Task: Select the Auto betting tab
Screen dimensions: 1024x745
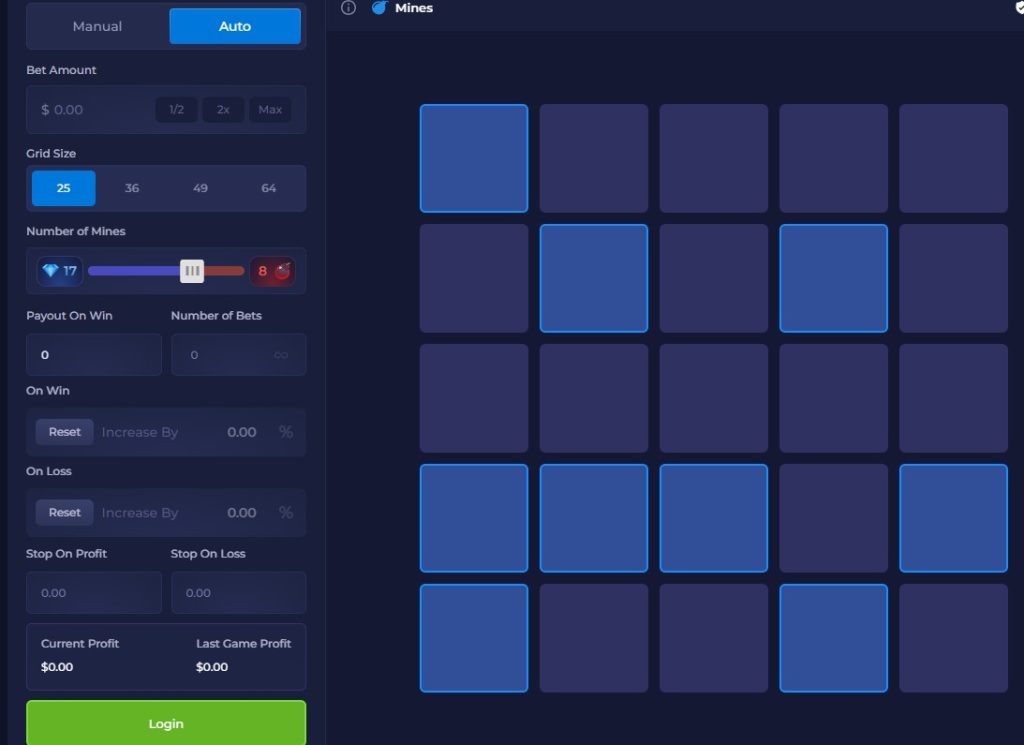Action: (x=235, y=26)
